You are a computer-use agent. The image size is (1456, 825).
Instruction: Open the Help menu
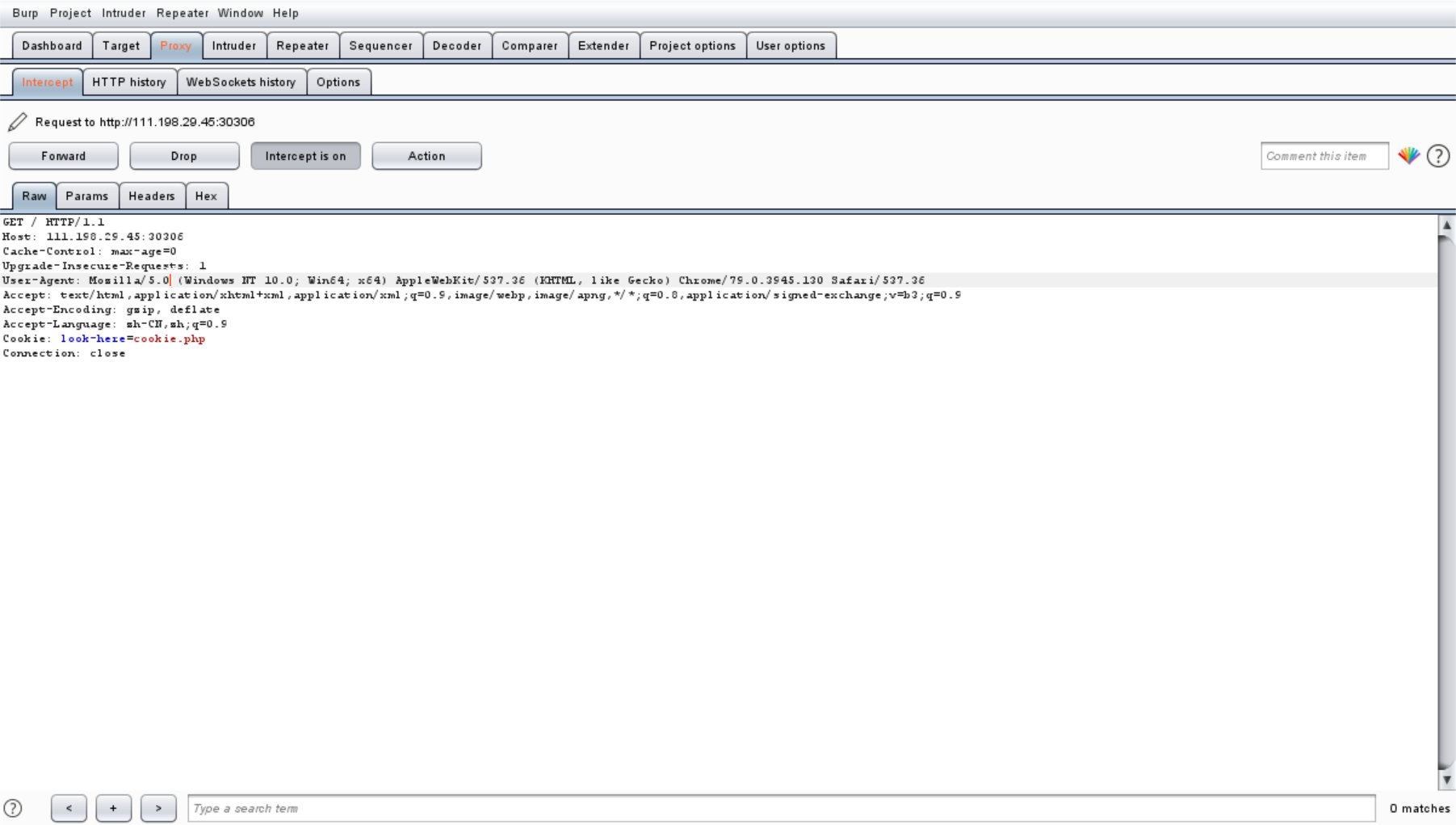285,13
